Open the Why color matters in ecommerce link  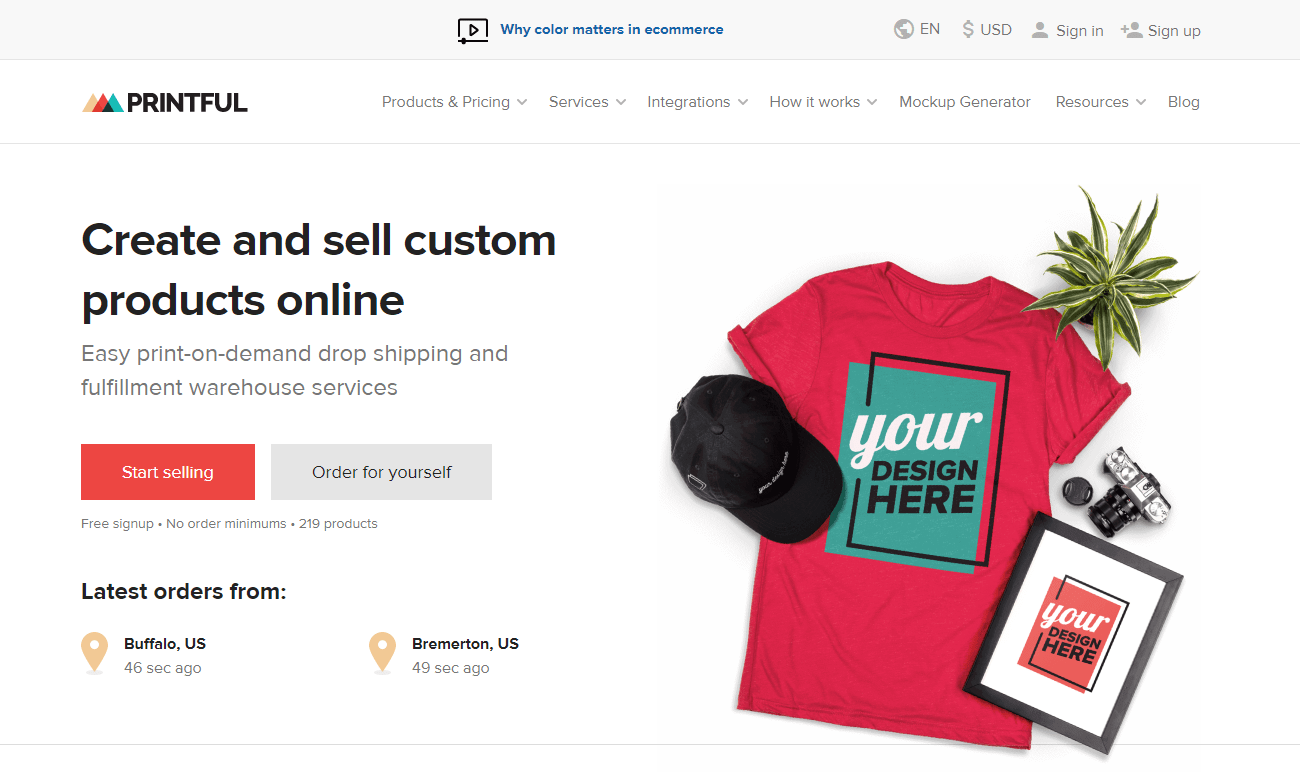click(612, 29)
